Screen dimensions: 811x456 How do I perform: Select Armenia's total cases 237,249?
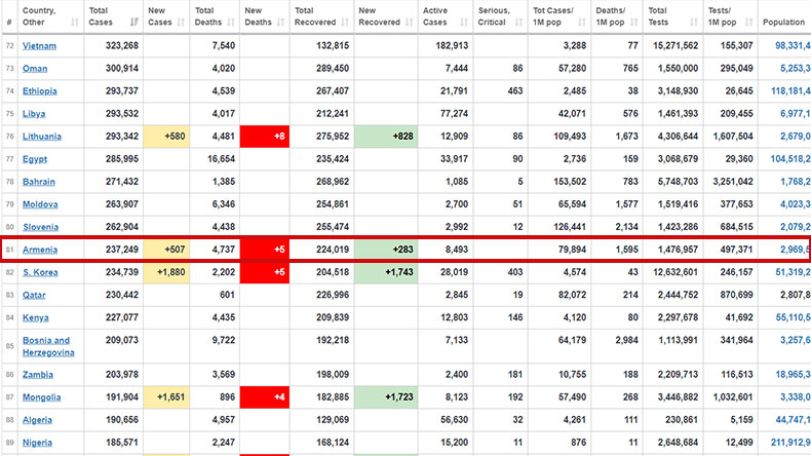122,250
